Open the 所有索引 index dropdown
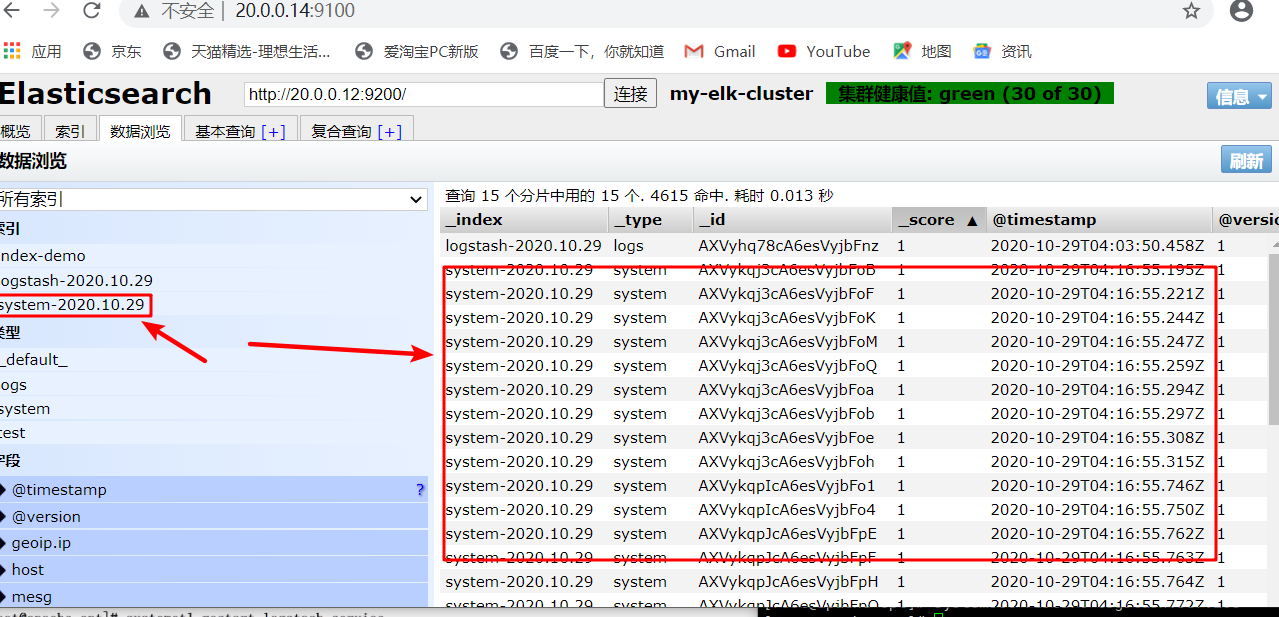The image size is (1279, 617). 213,199
